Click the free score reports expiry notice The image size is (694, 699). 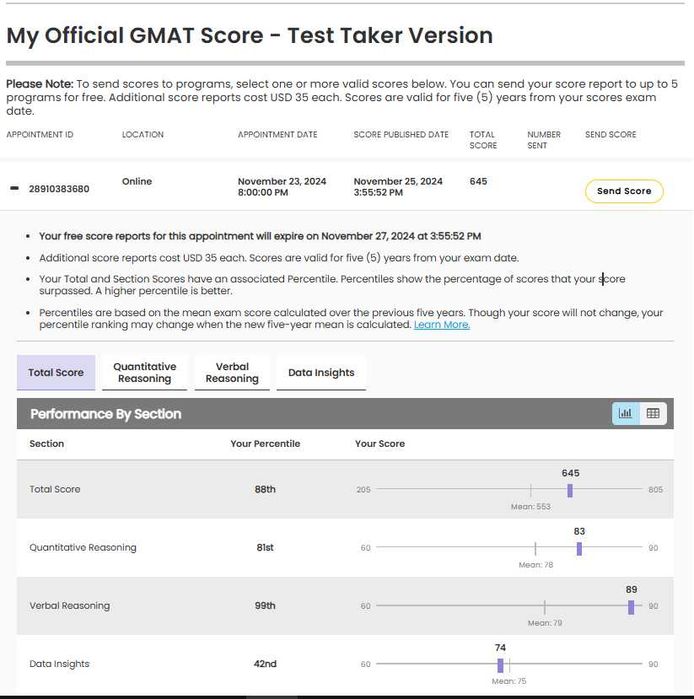260,236
